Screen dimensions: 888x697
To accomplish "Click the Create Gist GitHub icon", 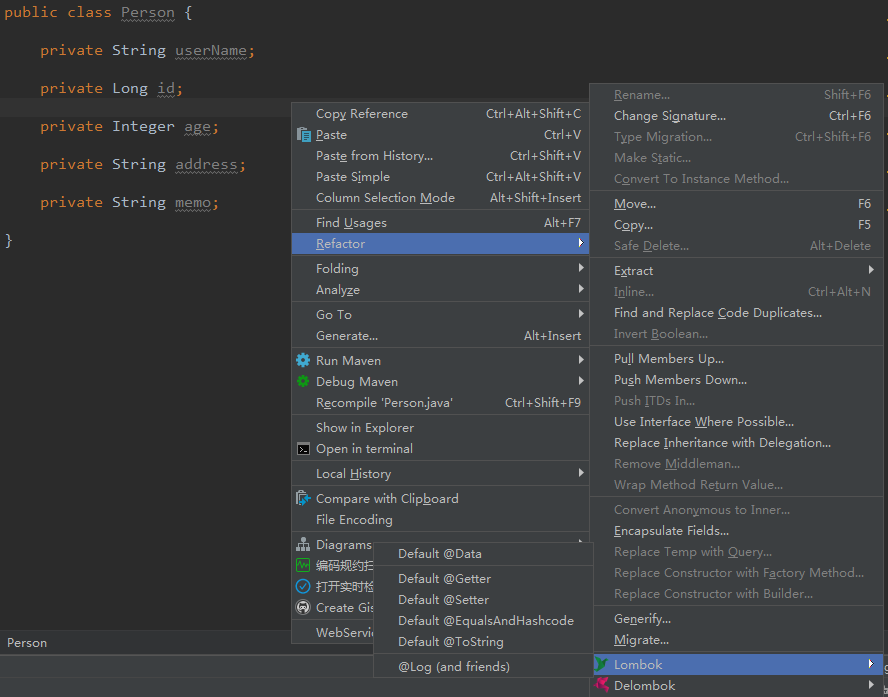I will coord(303,608).
